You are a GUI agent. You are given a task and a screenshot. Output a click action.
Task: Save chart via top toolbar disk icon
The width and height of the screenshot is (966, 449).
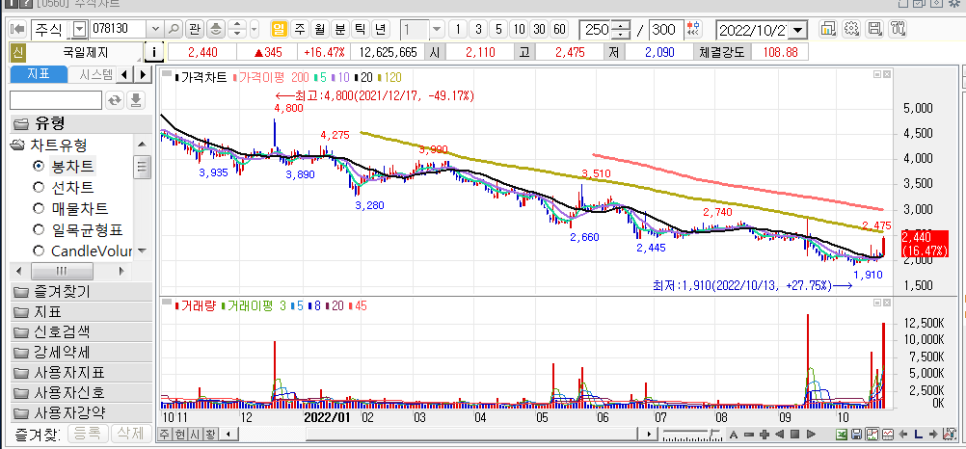(x=874, y=28)
